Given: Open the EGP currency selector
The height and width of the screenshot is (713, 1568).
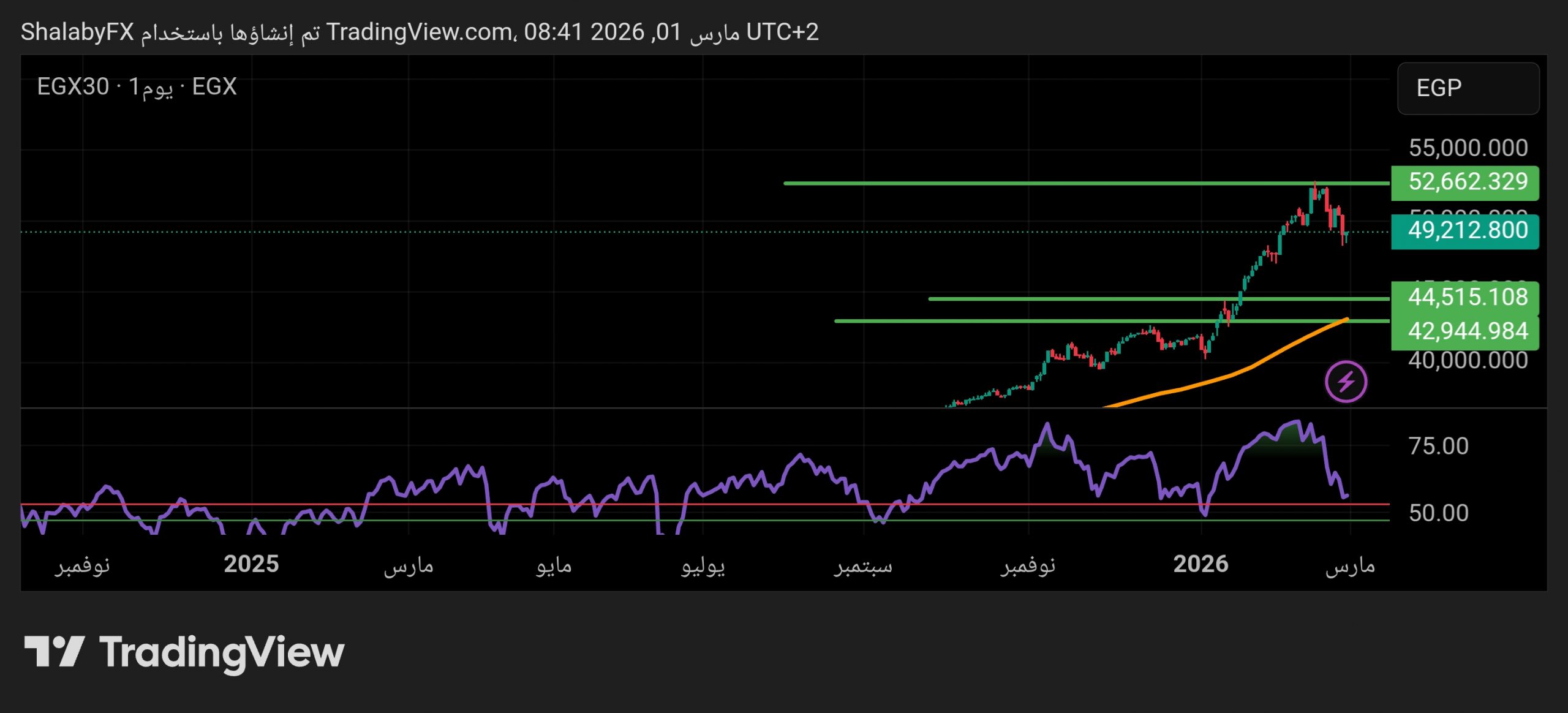Looking at the screenshot, I should [x=1468, y=89].
